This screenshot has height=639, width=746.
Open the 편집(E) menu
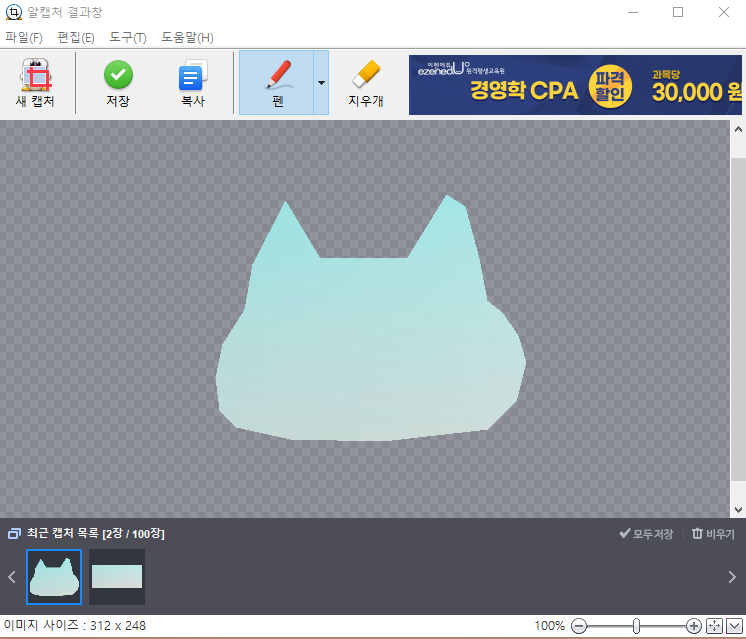pos(76,38)
